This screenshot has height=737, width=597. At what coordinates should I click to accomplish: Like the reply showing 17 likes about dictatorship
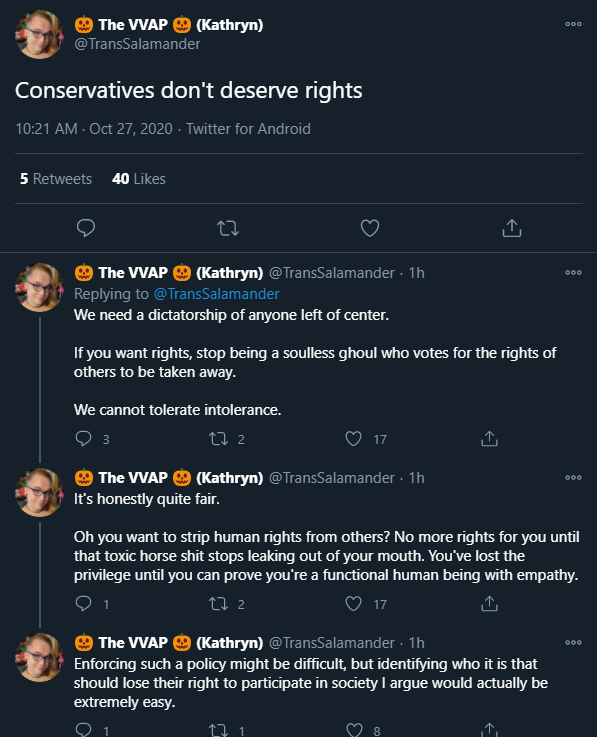point(353,439)
